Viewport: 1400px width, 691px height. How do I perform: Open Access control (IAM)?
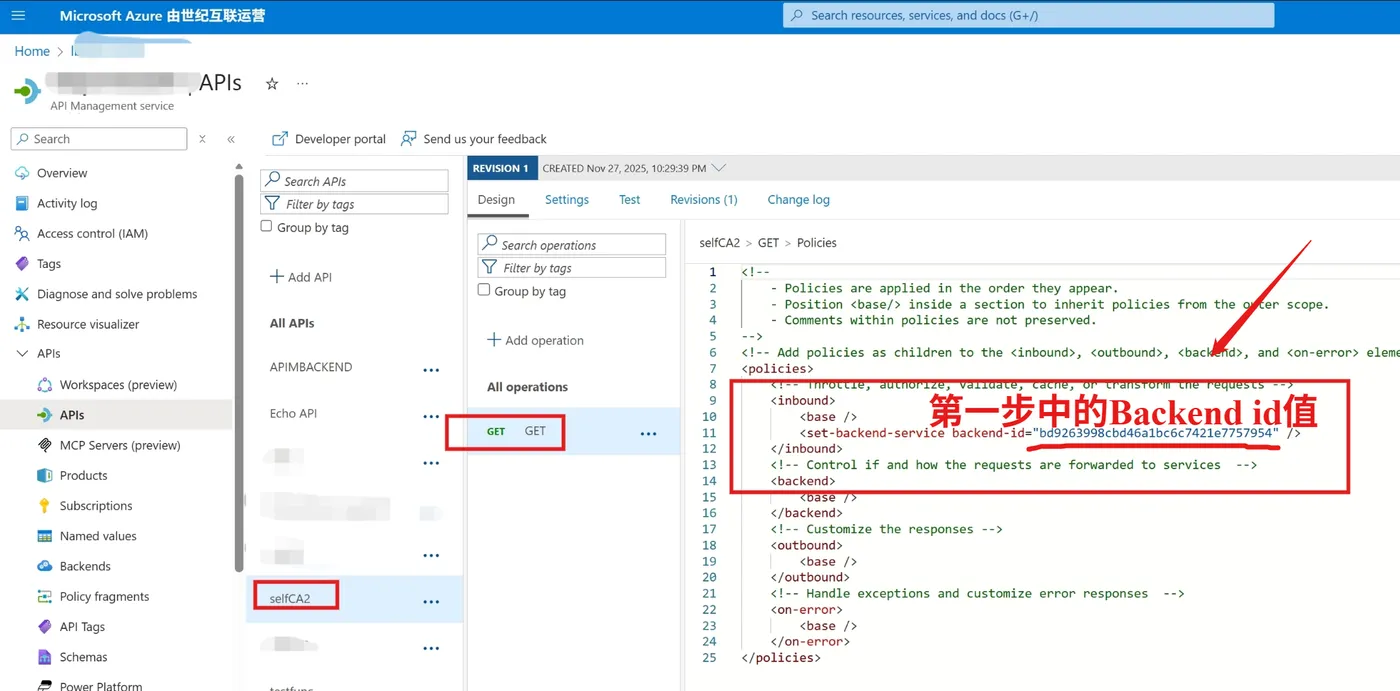pyautogui.click(x=92, y=233)
